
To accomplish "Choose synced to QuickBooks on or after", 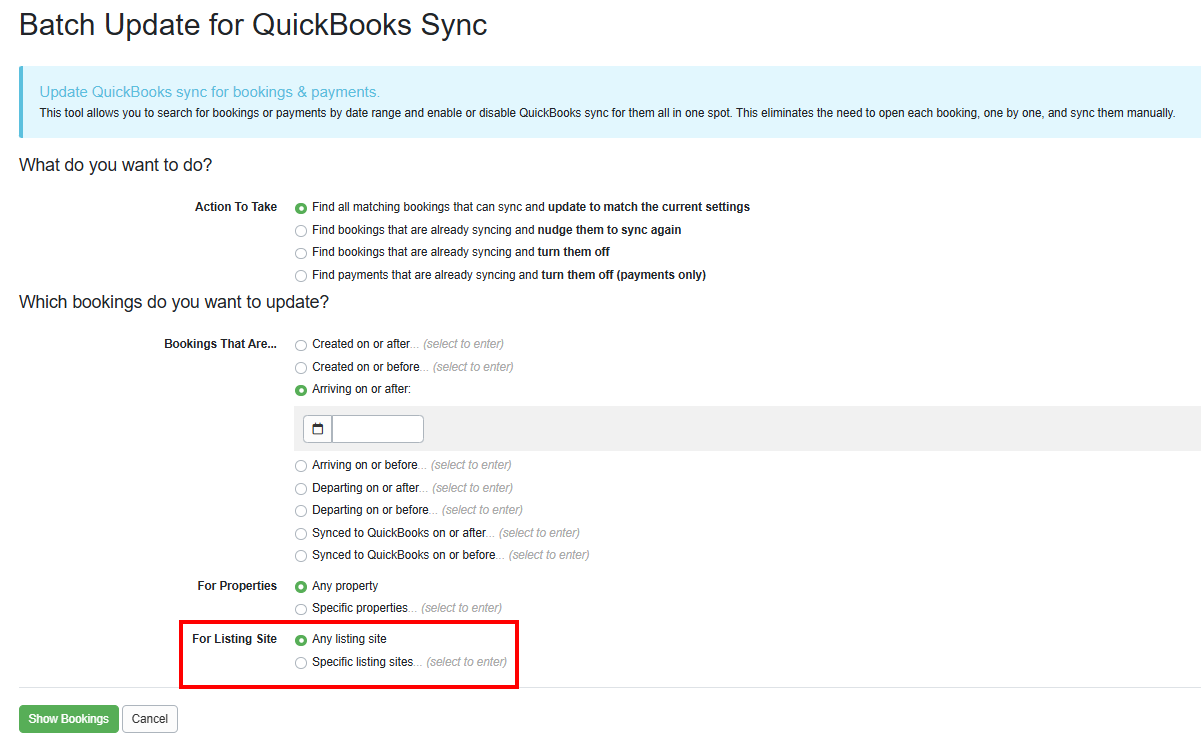I will [x=300, y=533].
